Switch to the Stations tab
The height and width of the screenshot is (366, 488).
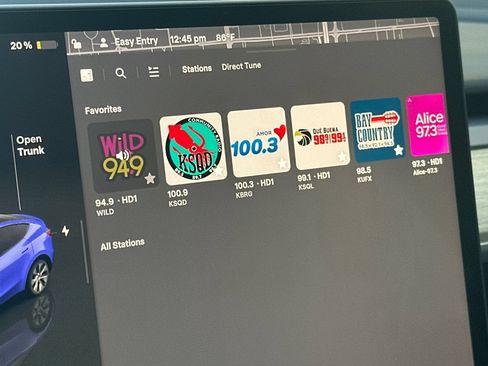pyautogui.click(x=197, y=69)
